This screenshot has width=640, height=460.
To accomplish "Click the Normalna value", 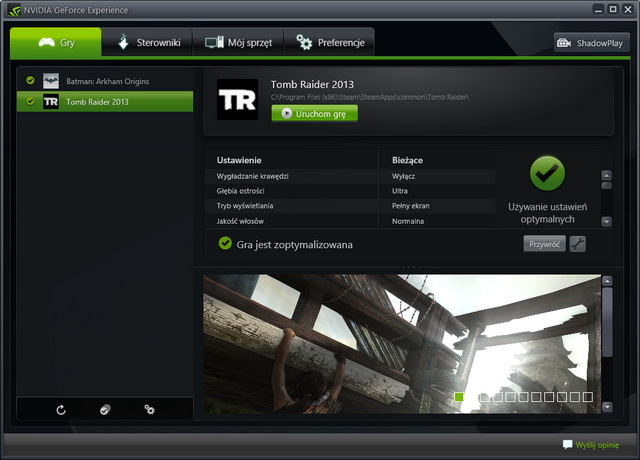I will tap(408, 221).
